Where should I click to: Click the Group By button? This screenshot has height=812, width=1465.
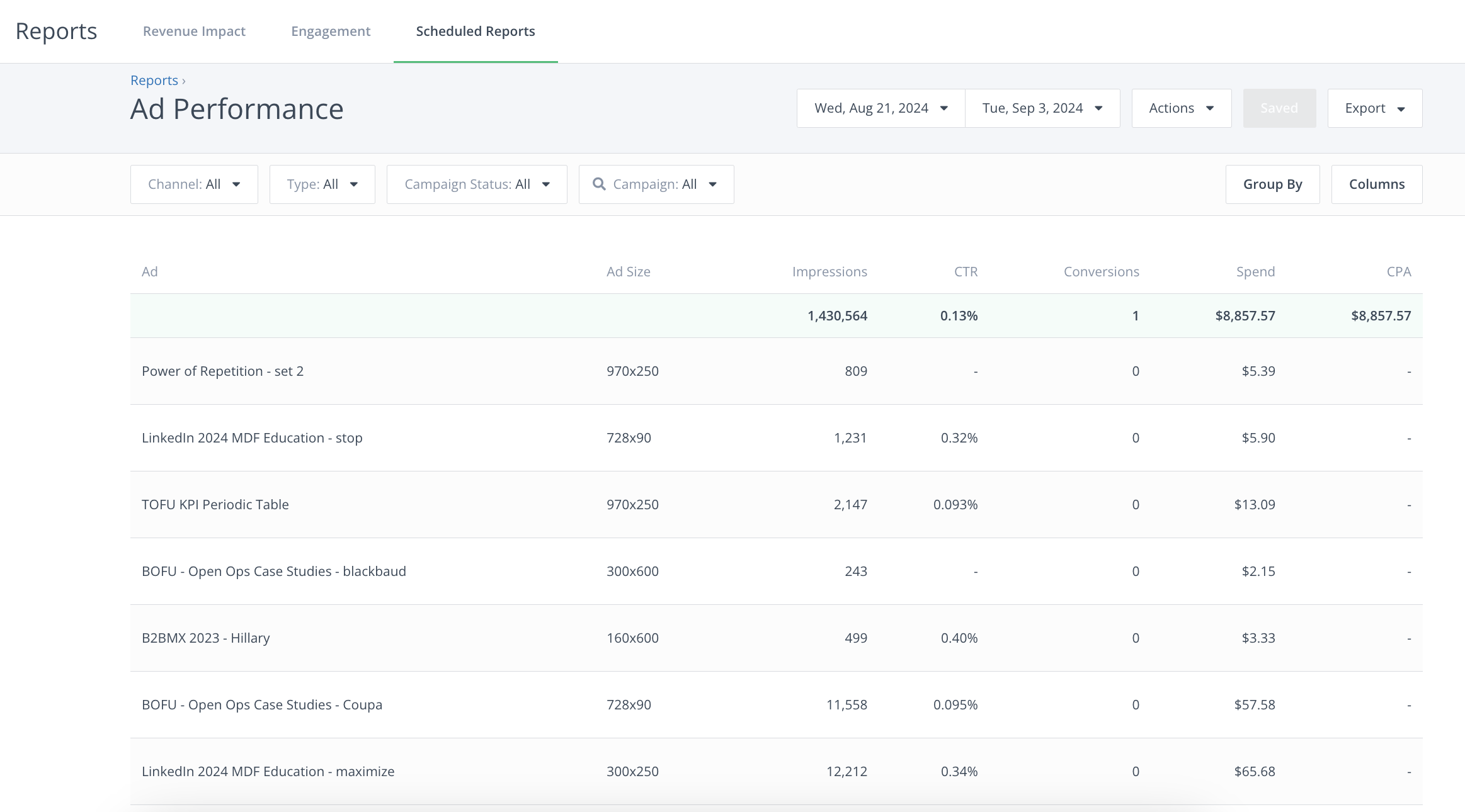coord(1272,184)
